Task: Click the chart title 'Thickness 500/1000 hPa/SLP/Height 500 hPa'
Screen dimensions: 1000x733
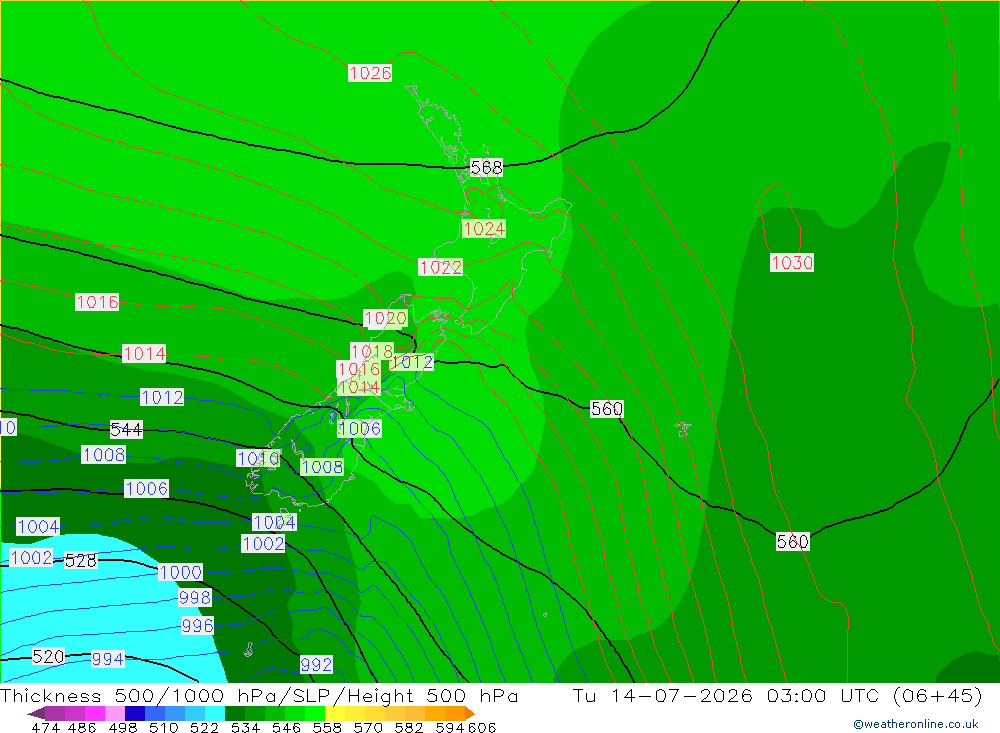Action: 259,695
